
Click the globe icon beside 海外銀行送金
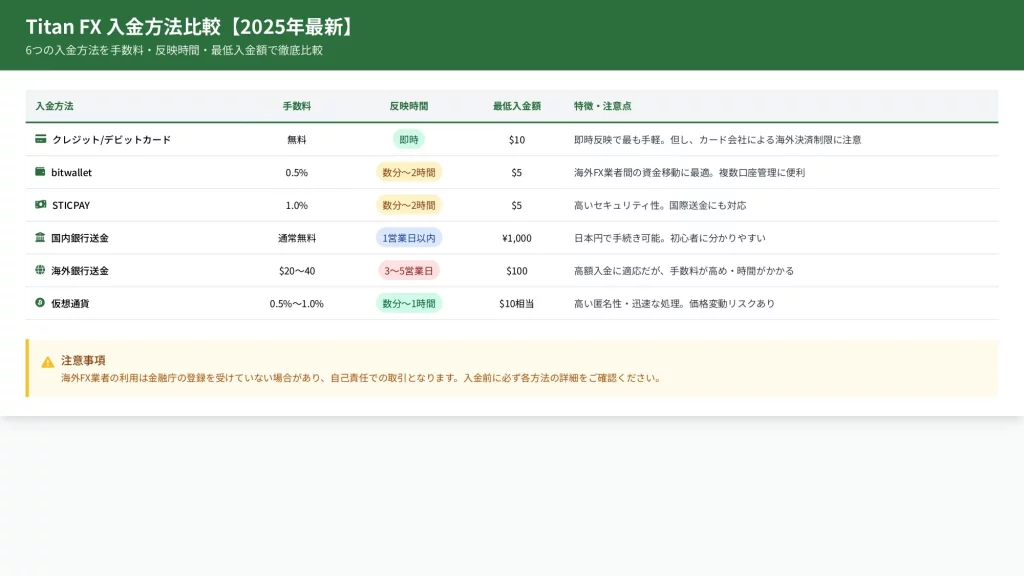tap(40, 270)
